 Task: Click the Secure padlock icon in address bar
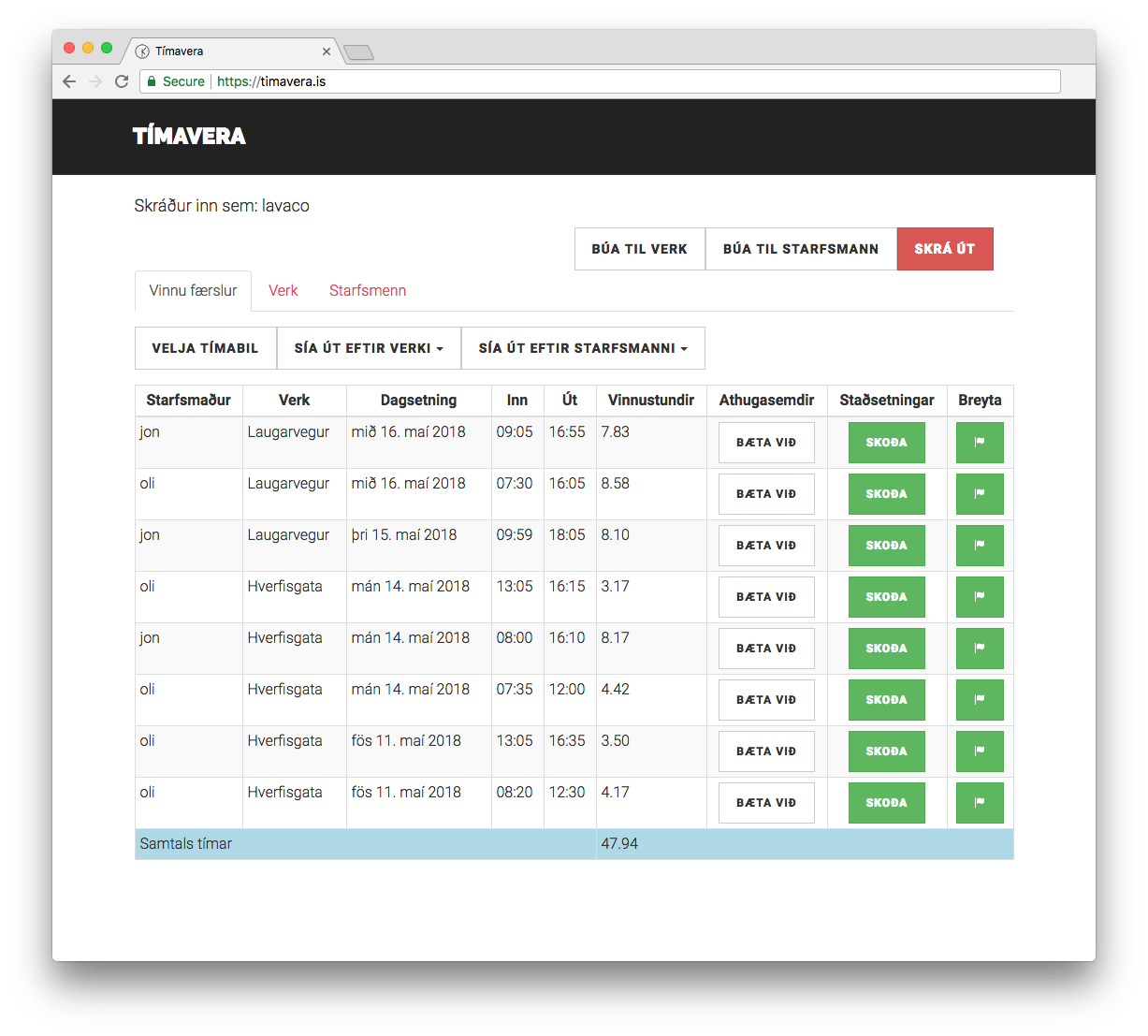coord(152,81)
